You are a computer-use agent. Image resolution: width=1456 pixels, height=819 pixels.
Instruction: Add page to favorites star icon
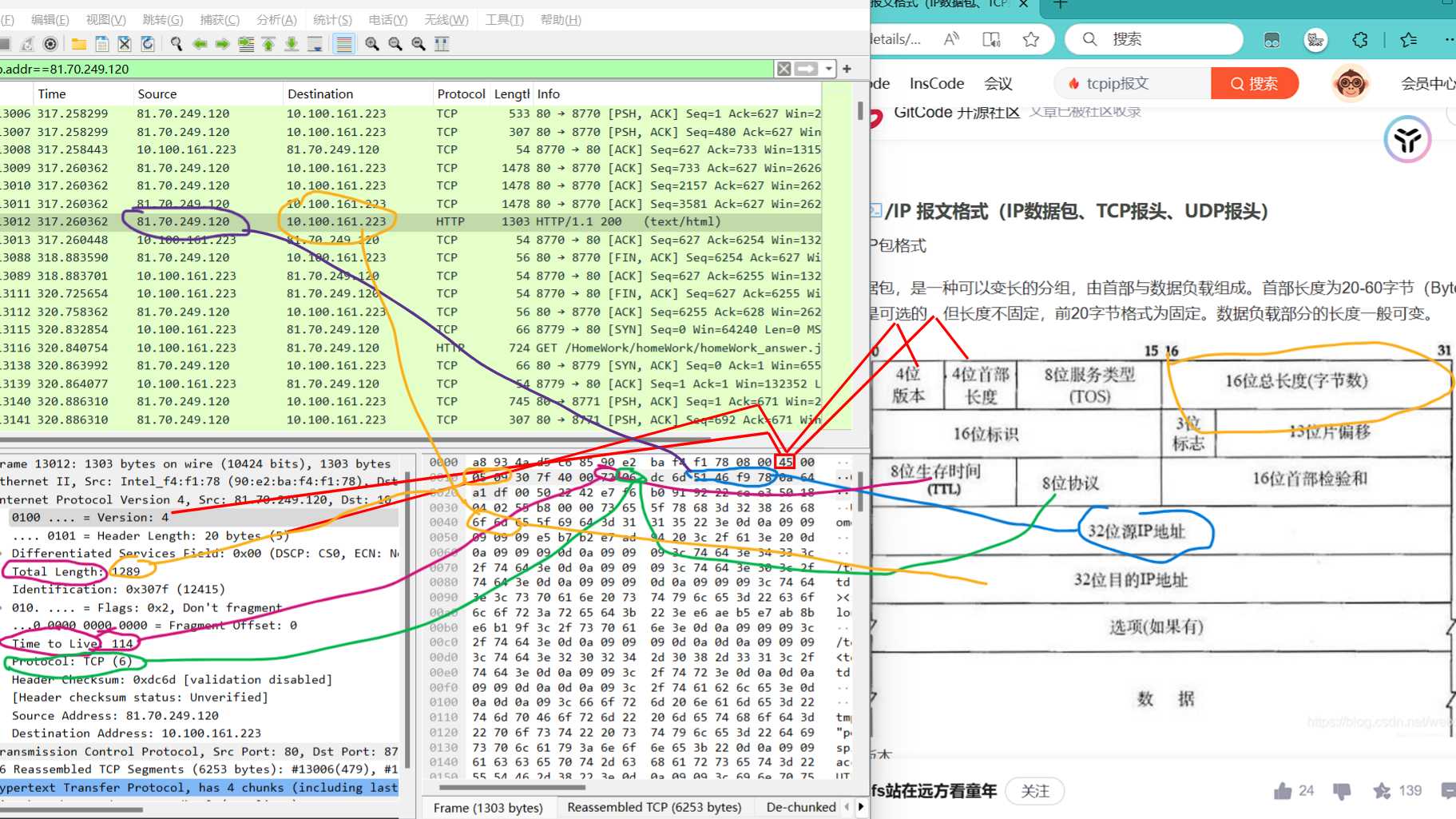(1031, 39)
